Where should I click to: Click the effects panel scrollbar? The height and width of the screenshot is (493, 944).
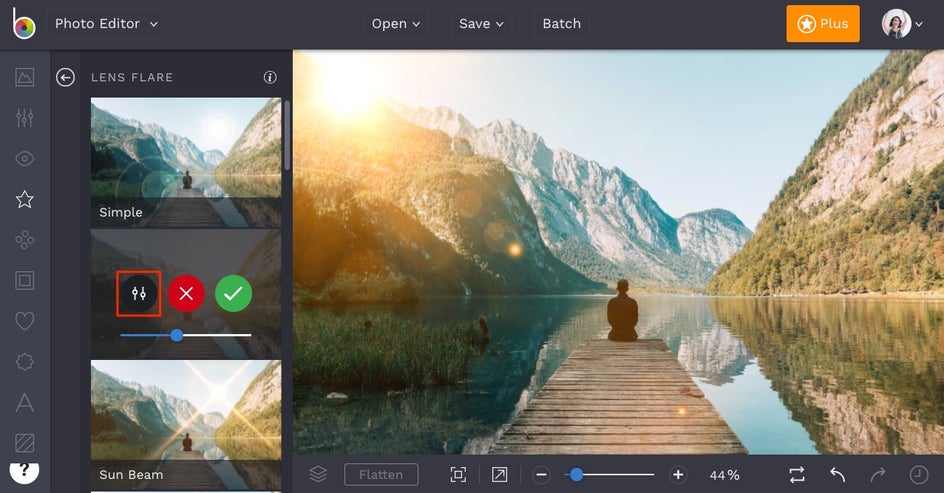click(287, 135)
